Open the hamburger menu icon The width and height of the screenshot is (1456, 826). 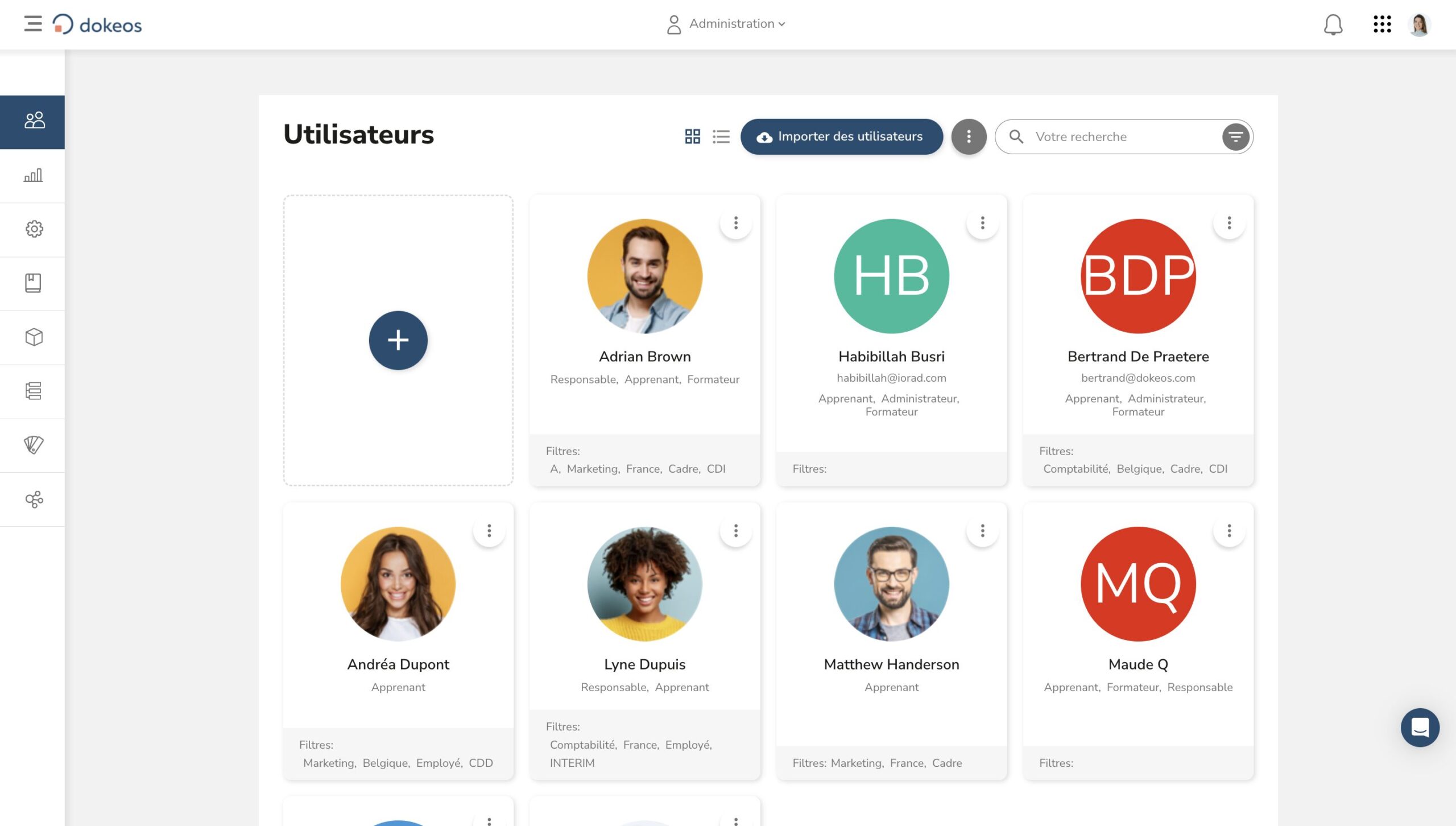(x=33, y=24)
